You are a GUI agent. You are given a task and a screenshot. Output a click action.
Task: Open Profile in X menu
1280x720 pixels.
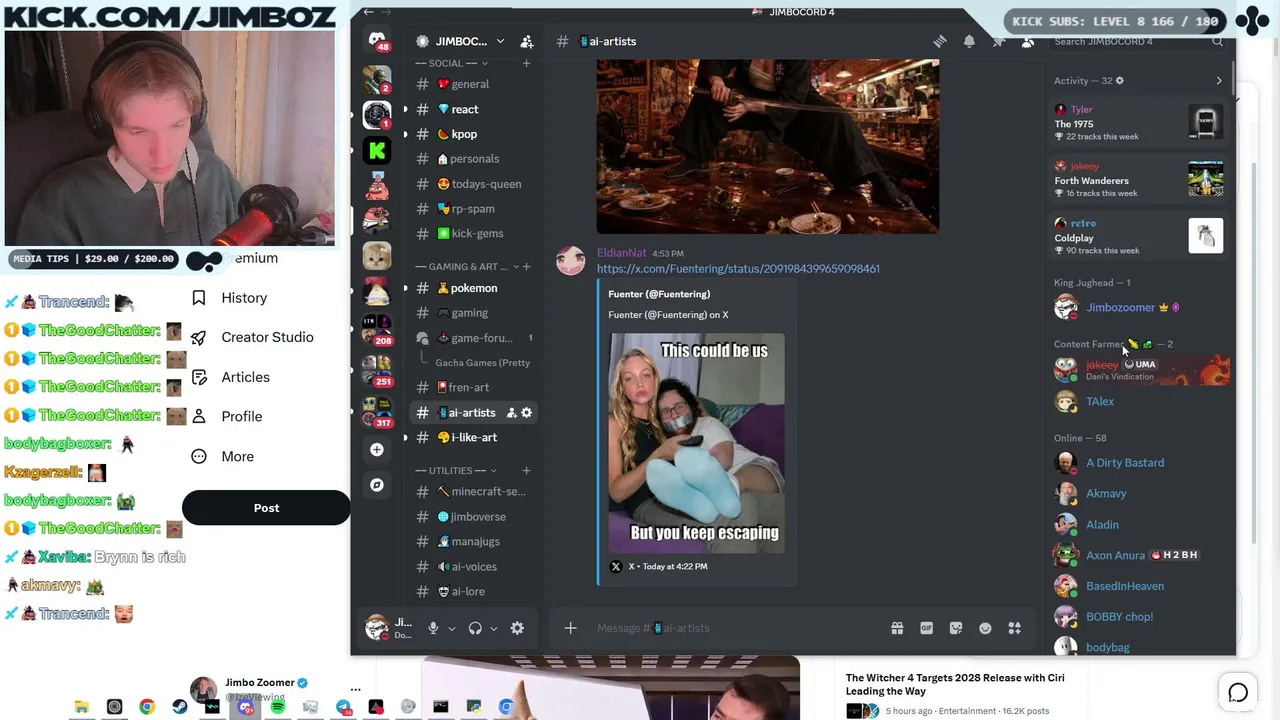coord(241,416)
